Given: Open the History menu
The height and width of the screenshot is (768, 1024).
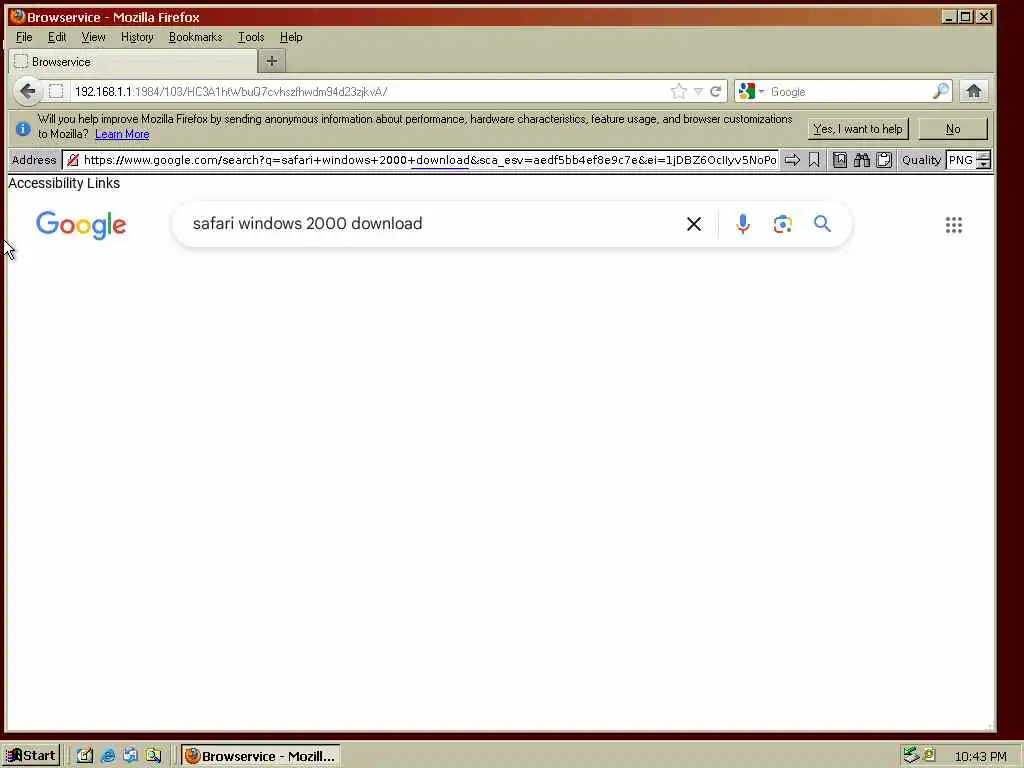Looking at the screenshot, I should 137,37.
